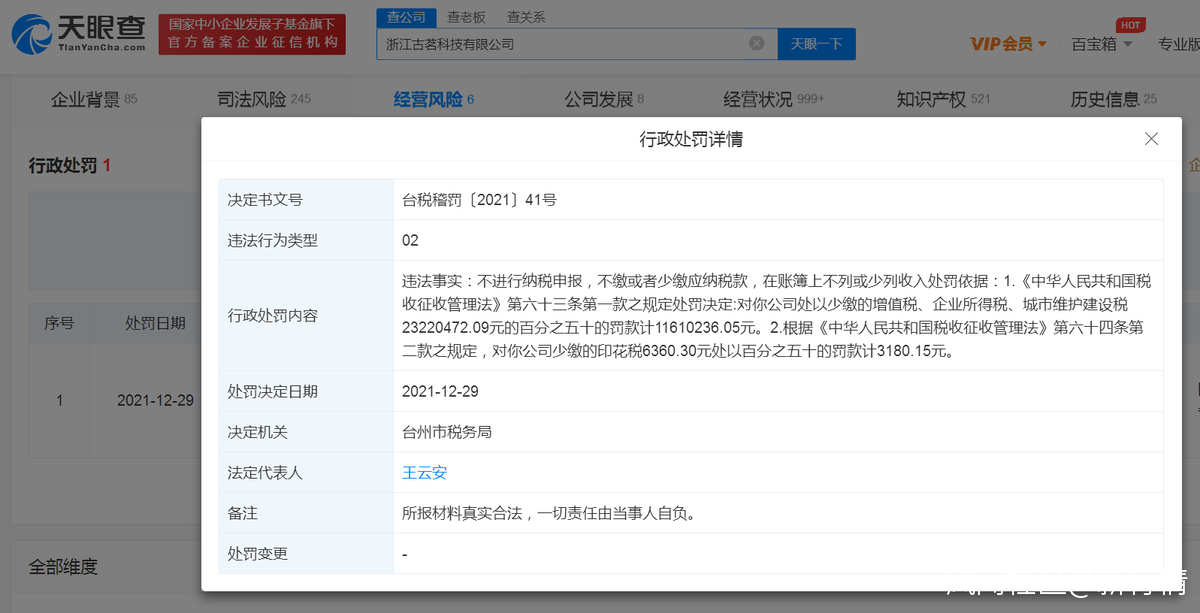Image resolution: width=1200 pixels, height=613 pixels.
Task: Clear the search field with the X icon
Action: (x=757, y=44)
